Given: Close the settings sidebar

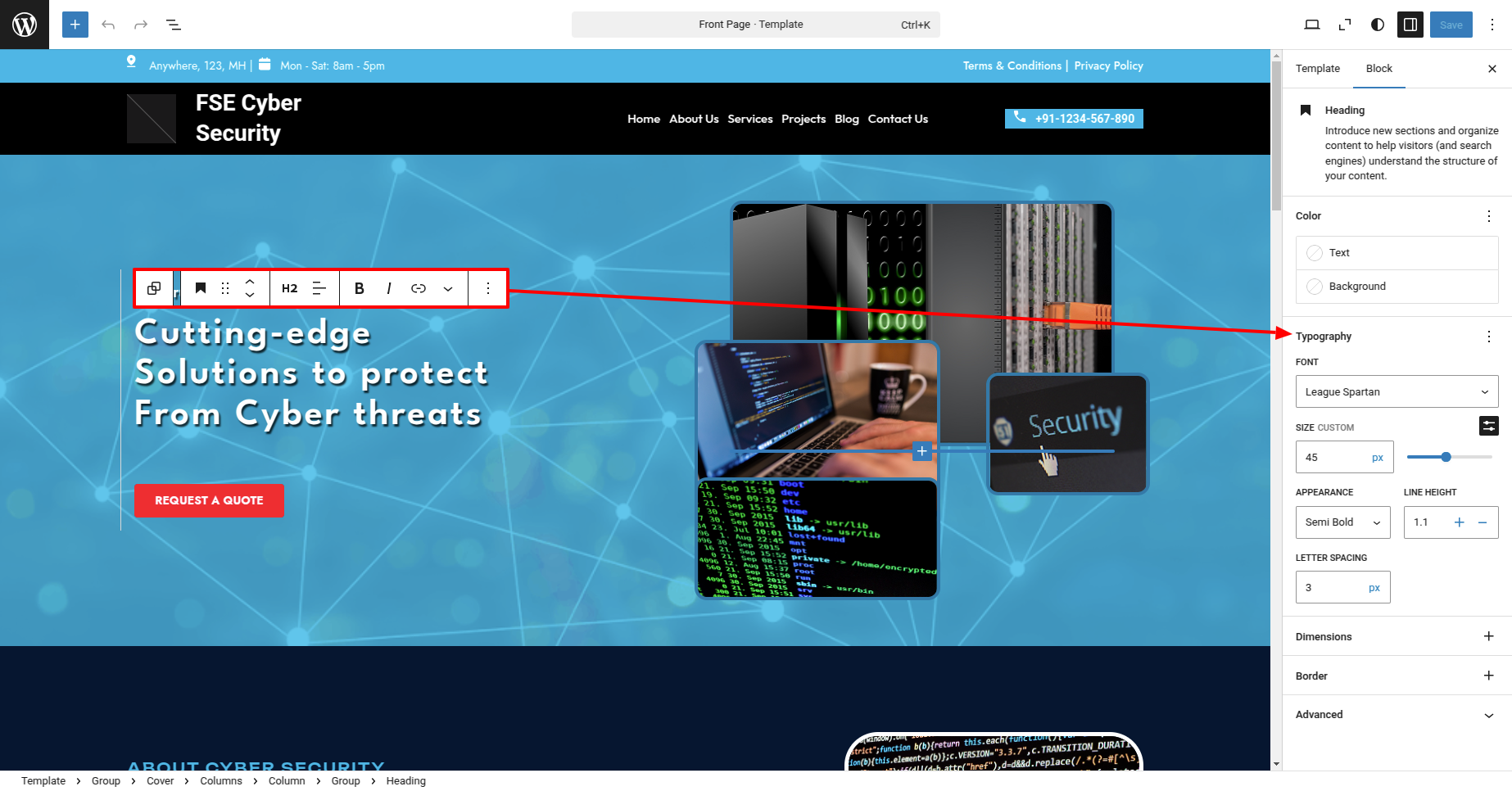Looking at the screenshot, I should 1492,69.
